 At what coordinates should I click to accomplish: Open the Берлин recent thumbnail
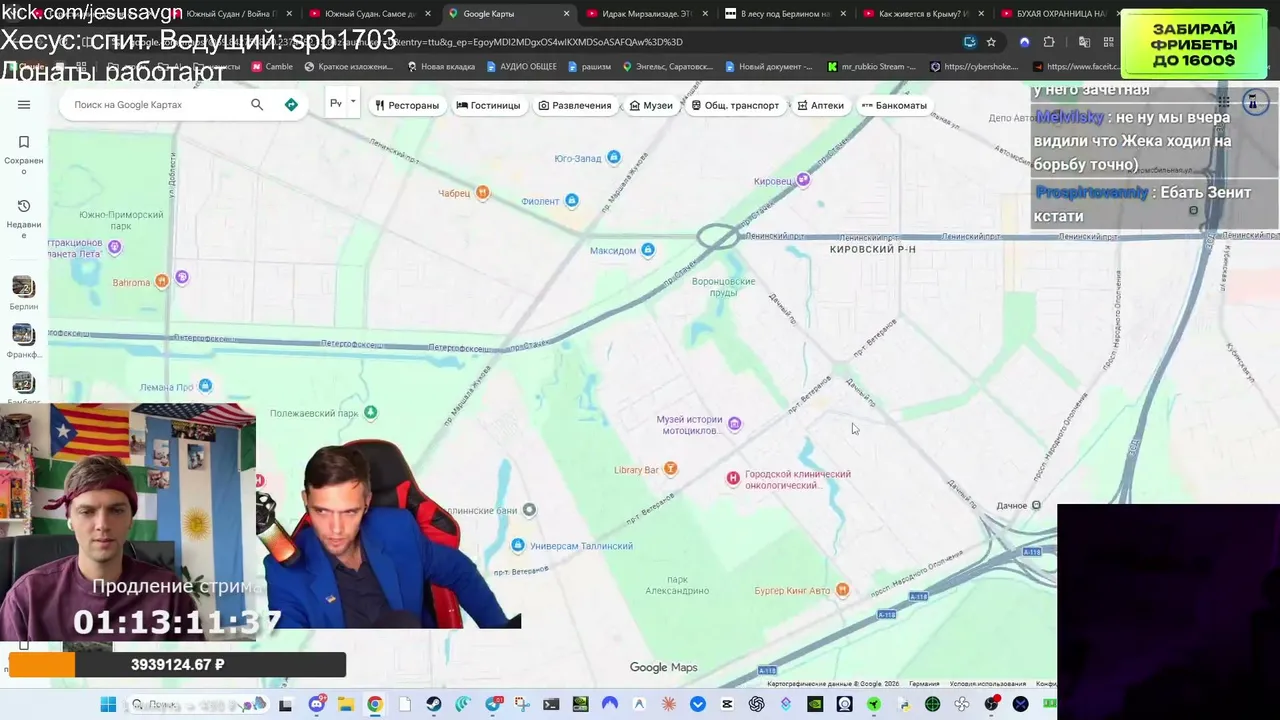pos(23,287)
